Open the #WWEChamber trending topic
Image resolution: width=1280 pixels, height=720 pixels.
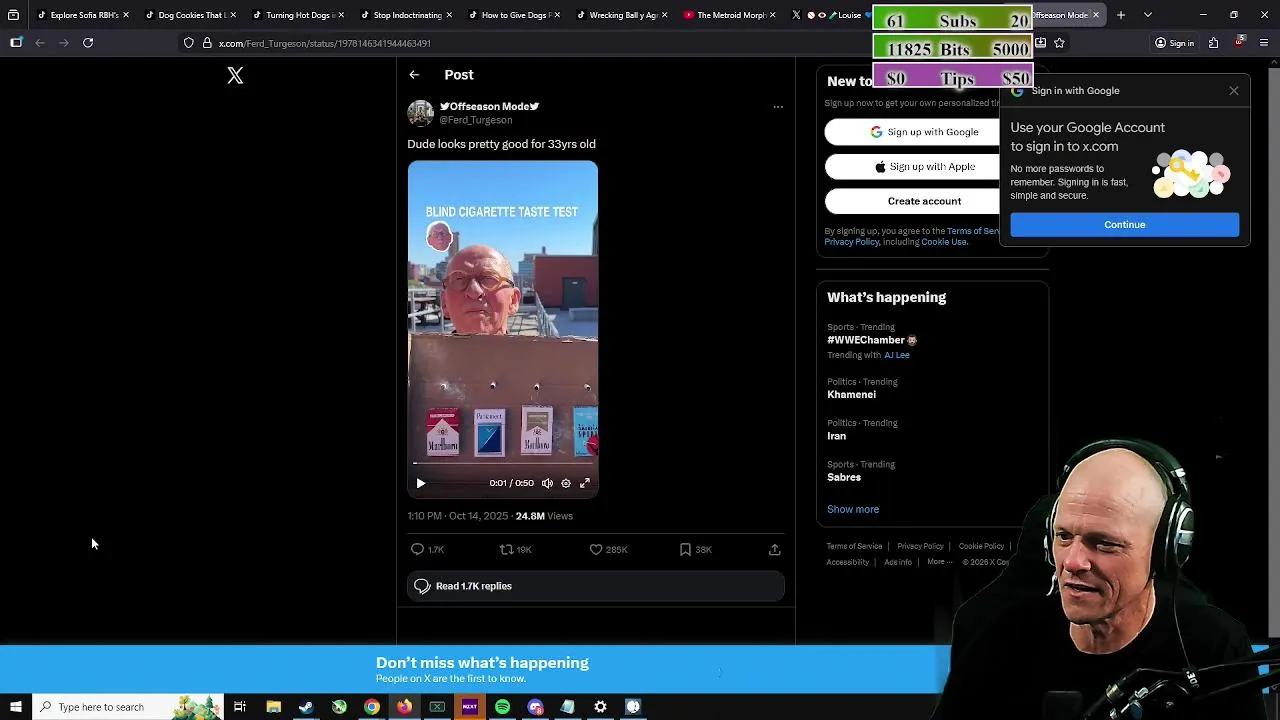(x=872, y=340)
